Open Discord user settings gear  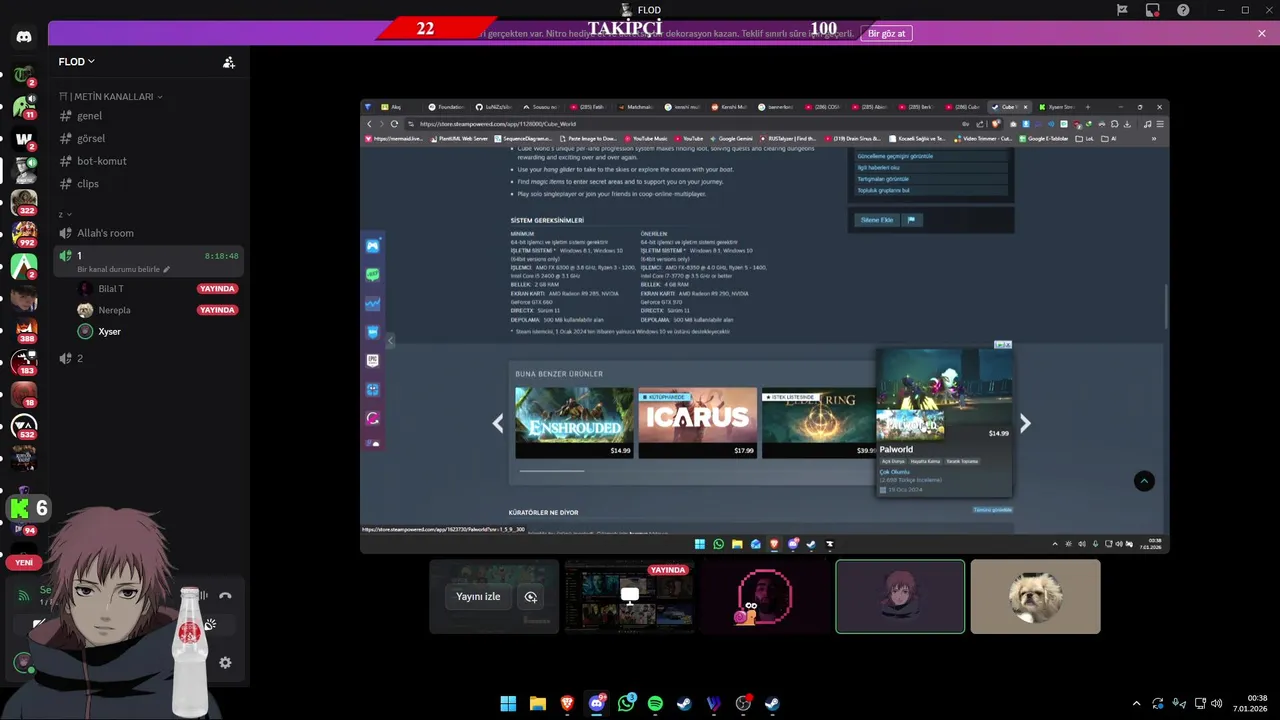(x=225, y=662)
